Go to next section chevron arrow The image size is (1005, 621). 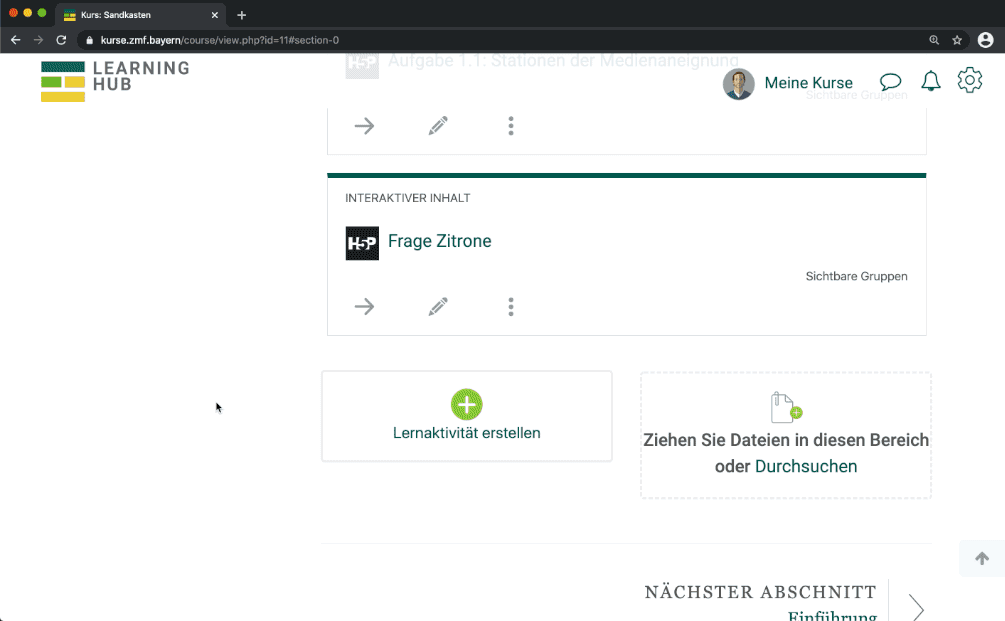(x=916, y=607)
